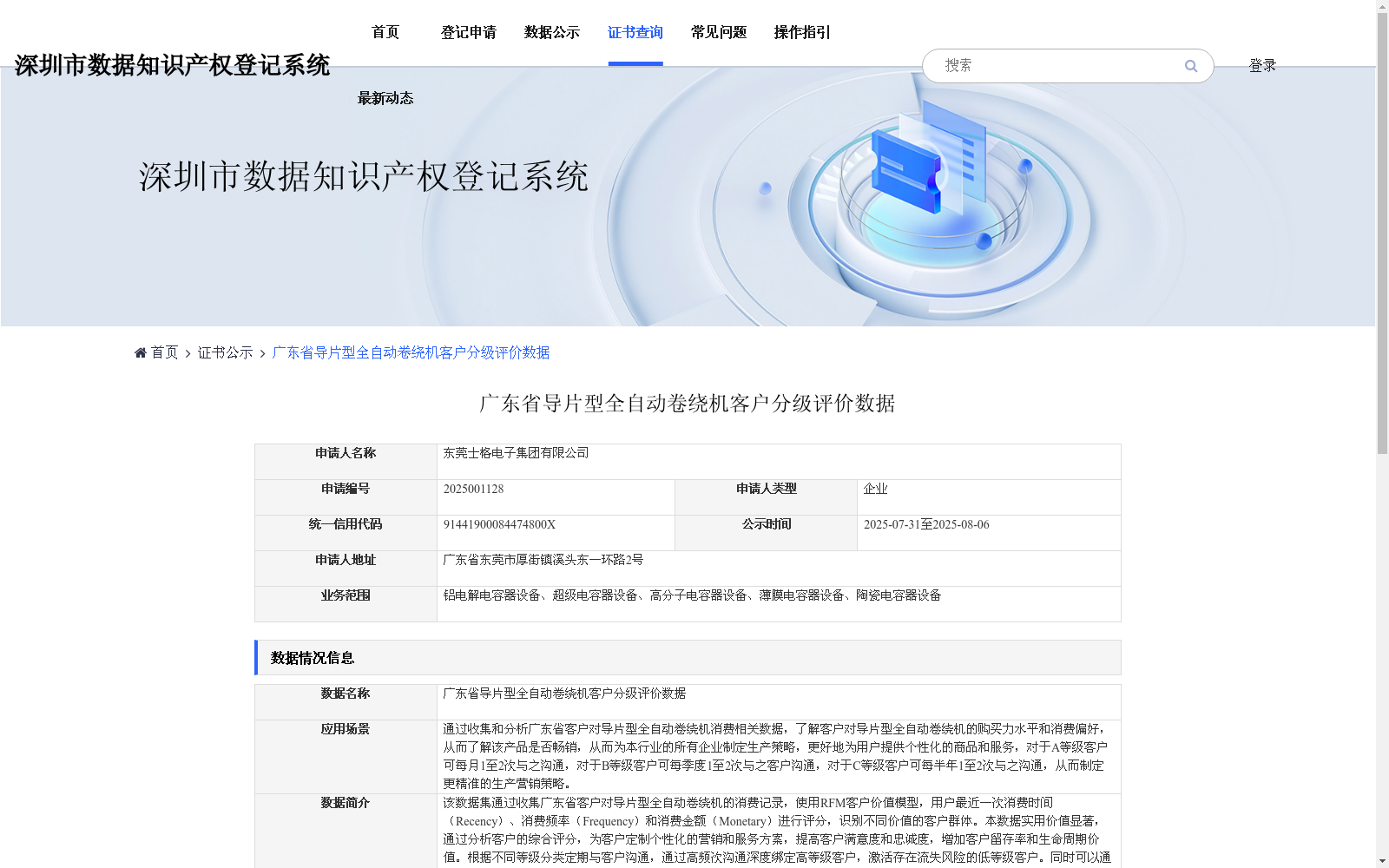Click the 公示时间 label cell
This screenshot has height=868, width=1389.
[x=767, y=533]
